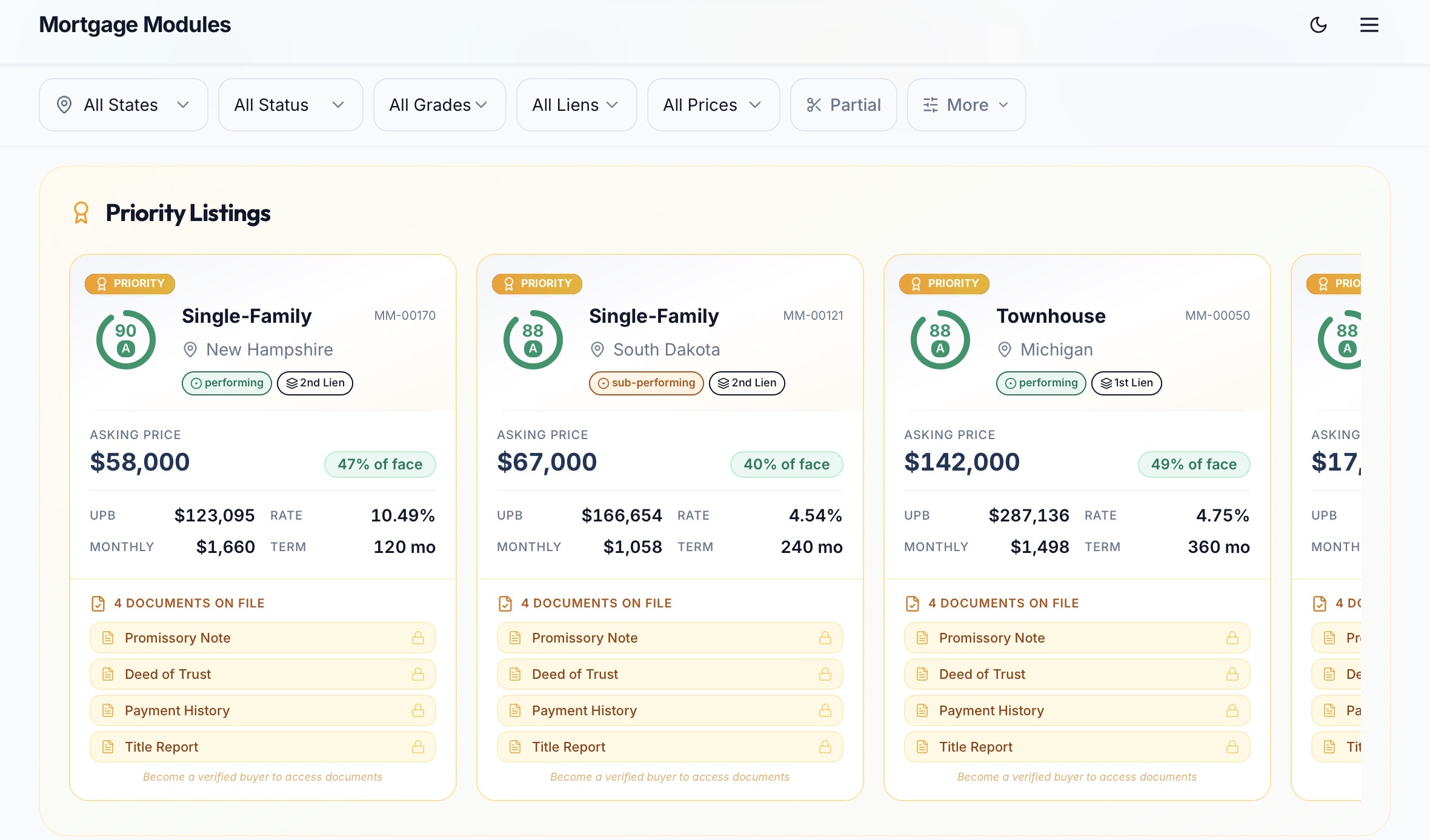Click the 90 grade score ring

tap(126, 340)
